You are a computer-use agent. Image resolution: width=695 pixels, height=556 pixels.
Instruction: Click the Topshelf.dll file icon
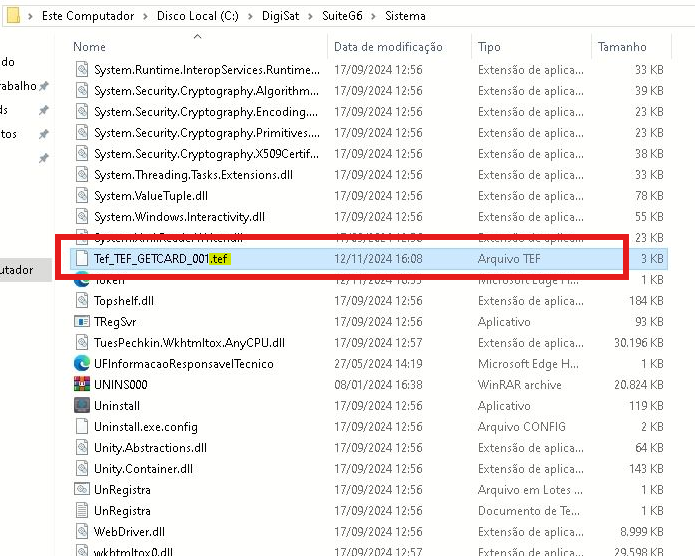pos(82,301)
